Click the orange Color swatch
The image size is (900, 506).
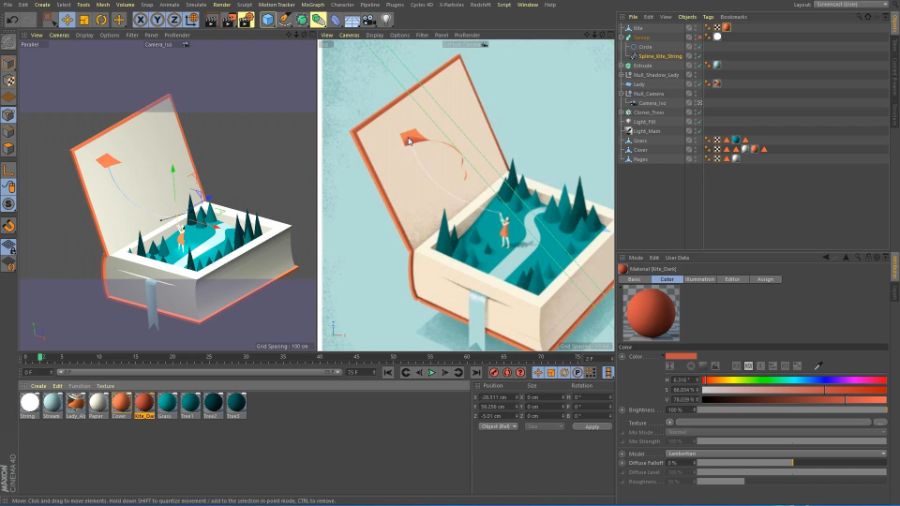[681, 356]
